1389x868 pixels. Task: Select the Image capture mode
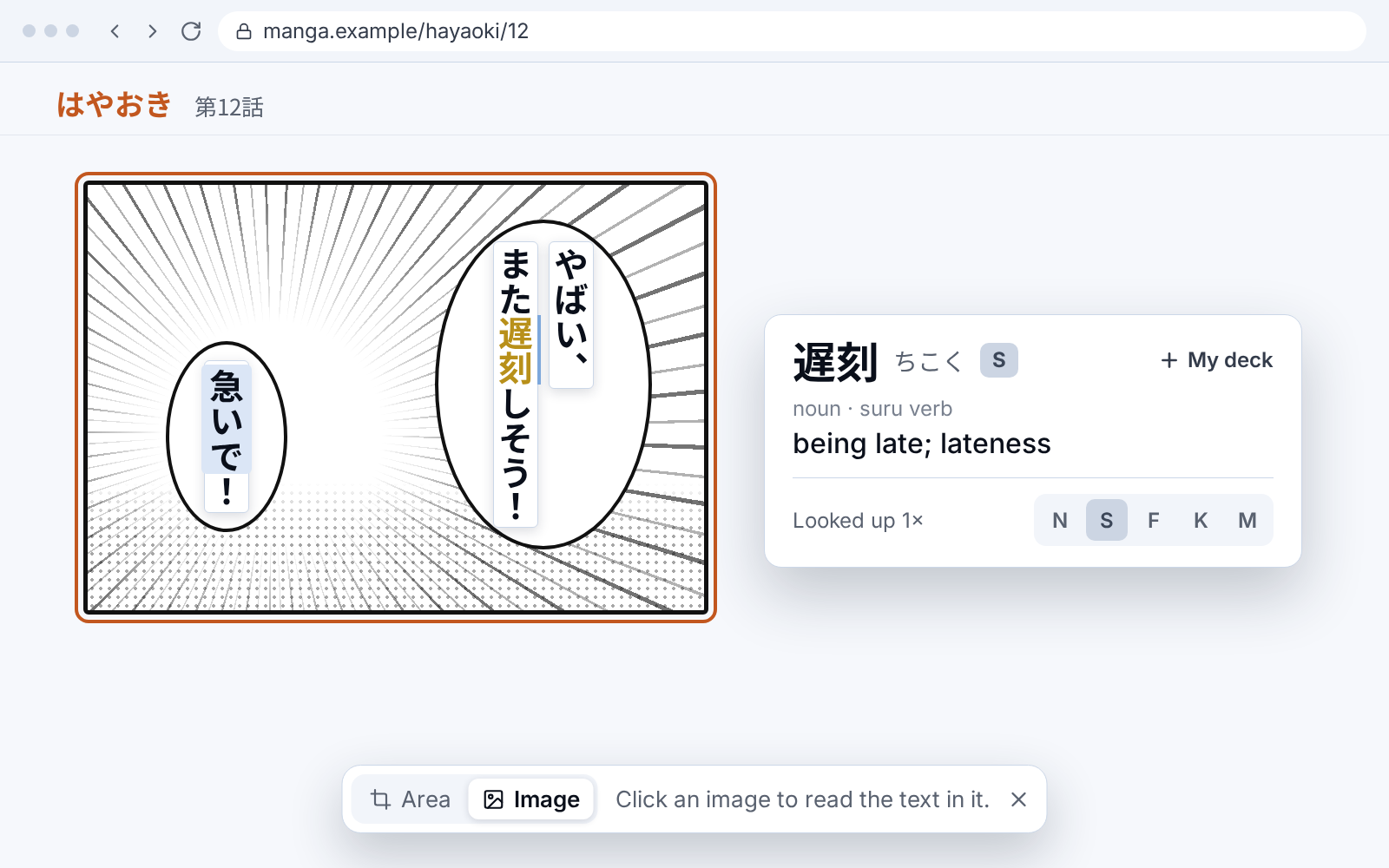tap(531, 799)
